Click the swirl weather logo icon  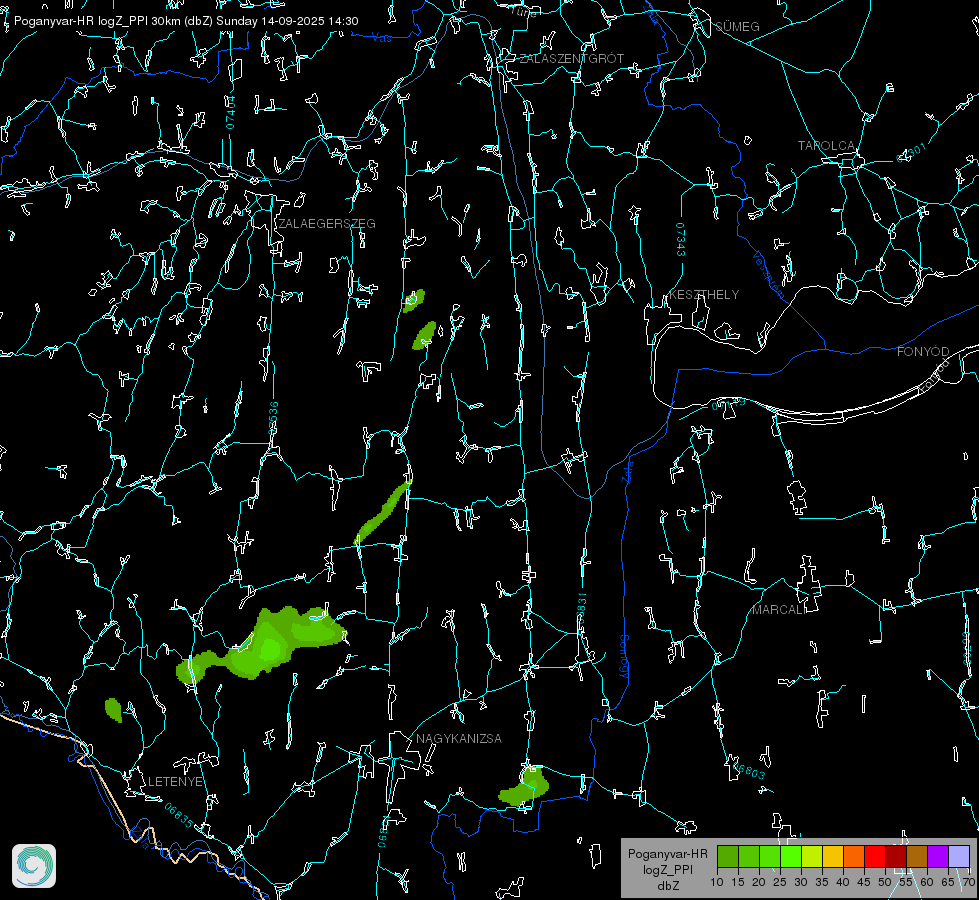coord(34,866)
